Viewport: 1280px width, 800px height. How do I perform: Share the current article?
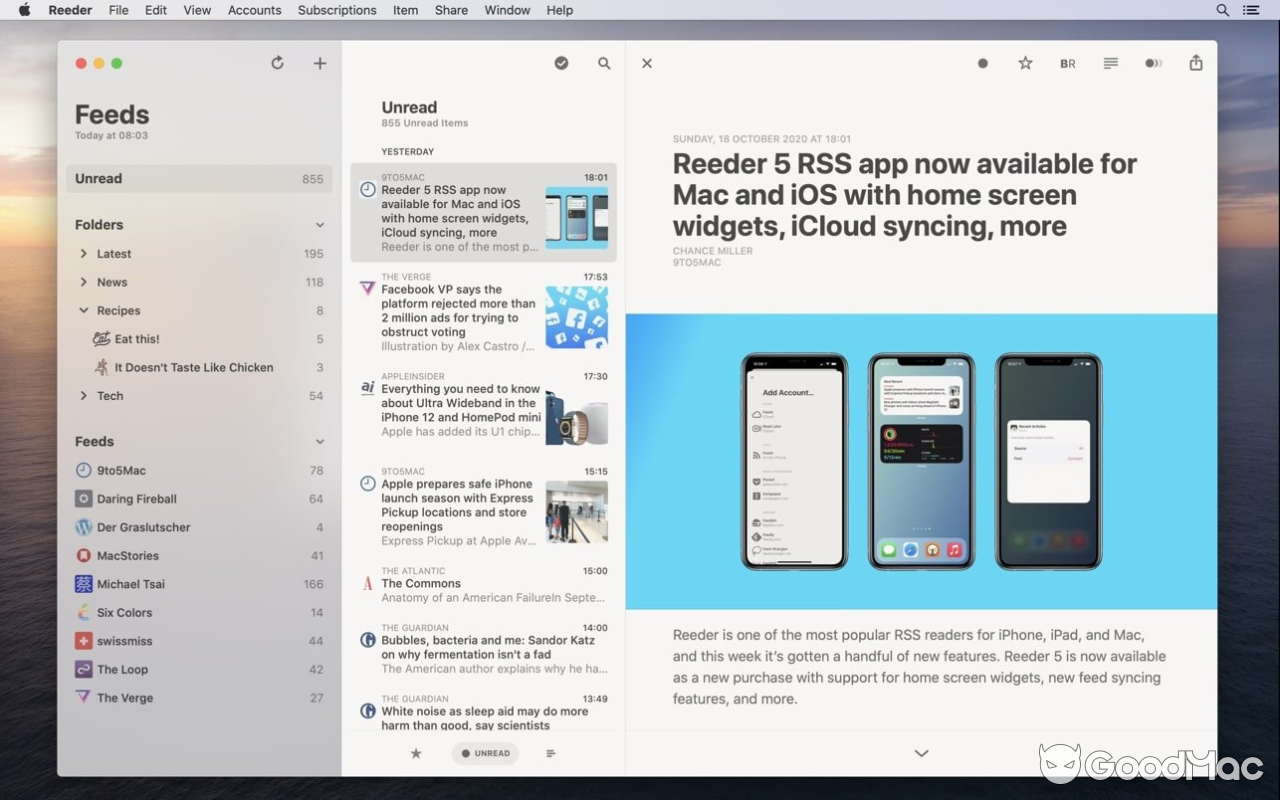(1195, 62)
